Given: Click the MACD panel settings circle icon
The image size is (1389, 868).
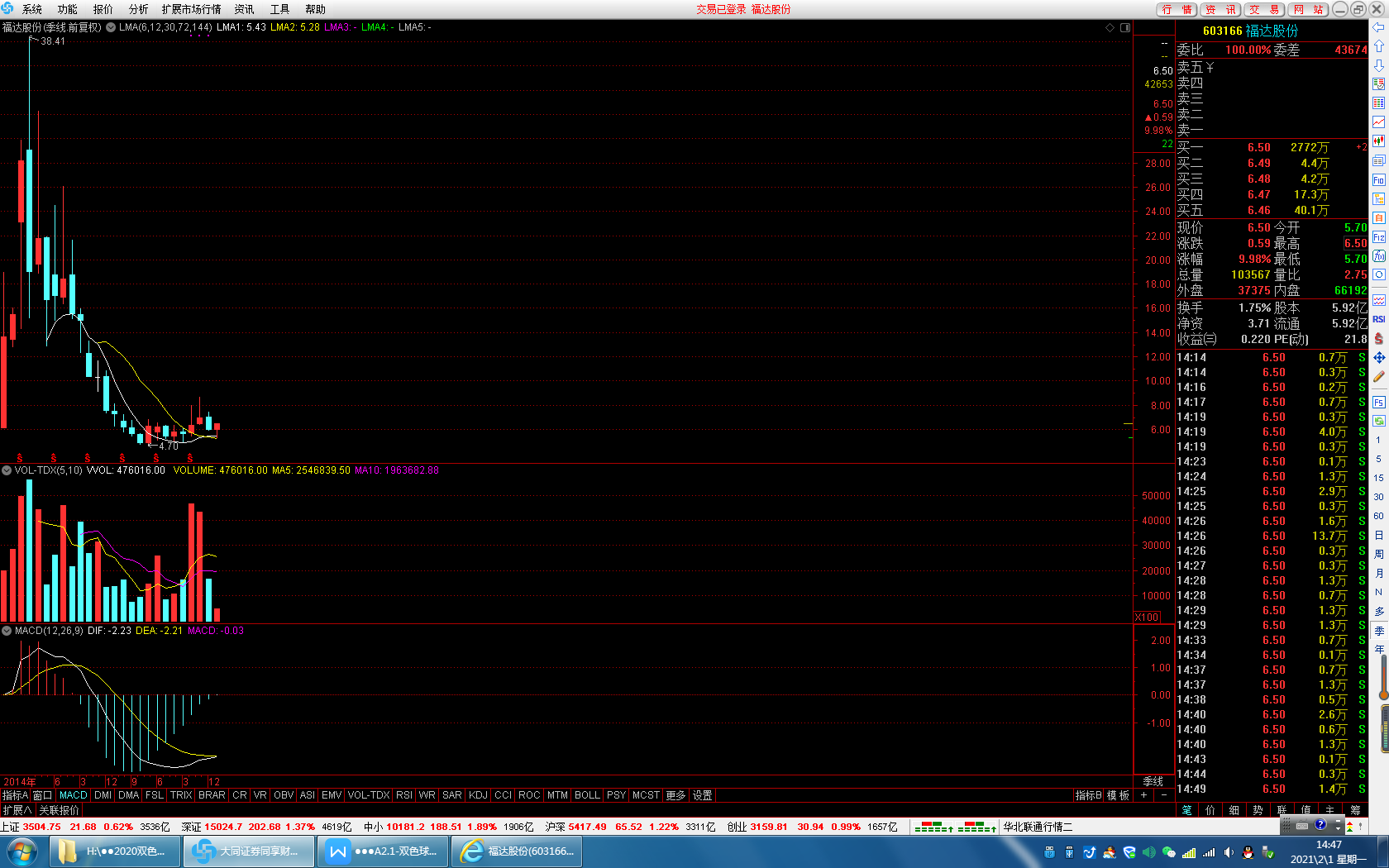Looking at the screenshot, I should tap(7, 631).
